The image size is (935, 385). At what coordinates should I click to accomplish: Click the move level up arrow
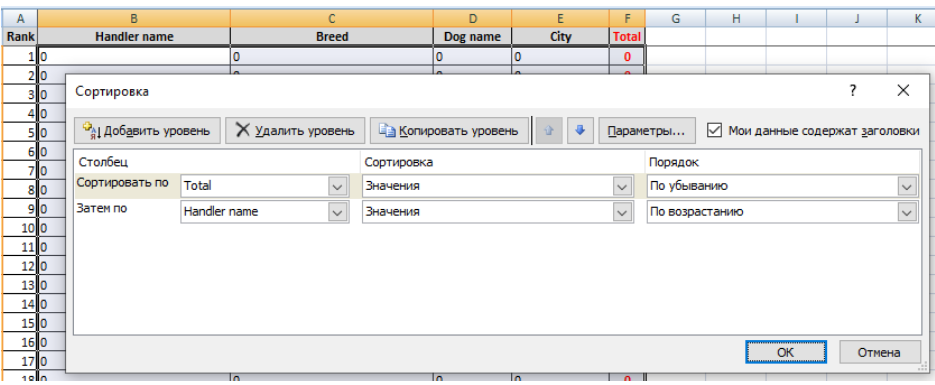549,131
